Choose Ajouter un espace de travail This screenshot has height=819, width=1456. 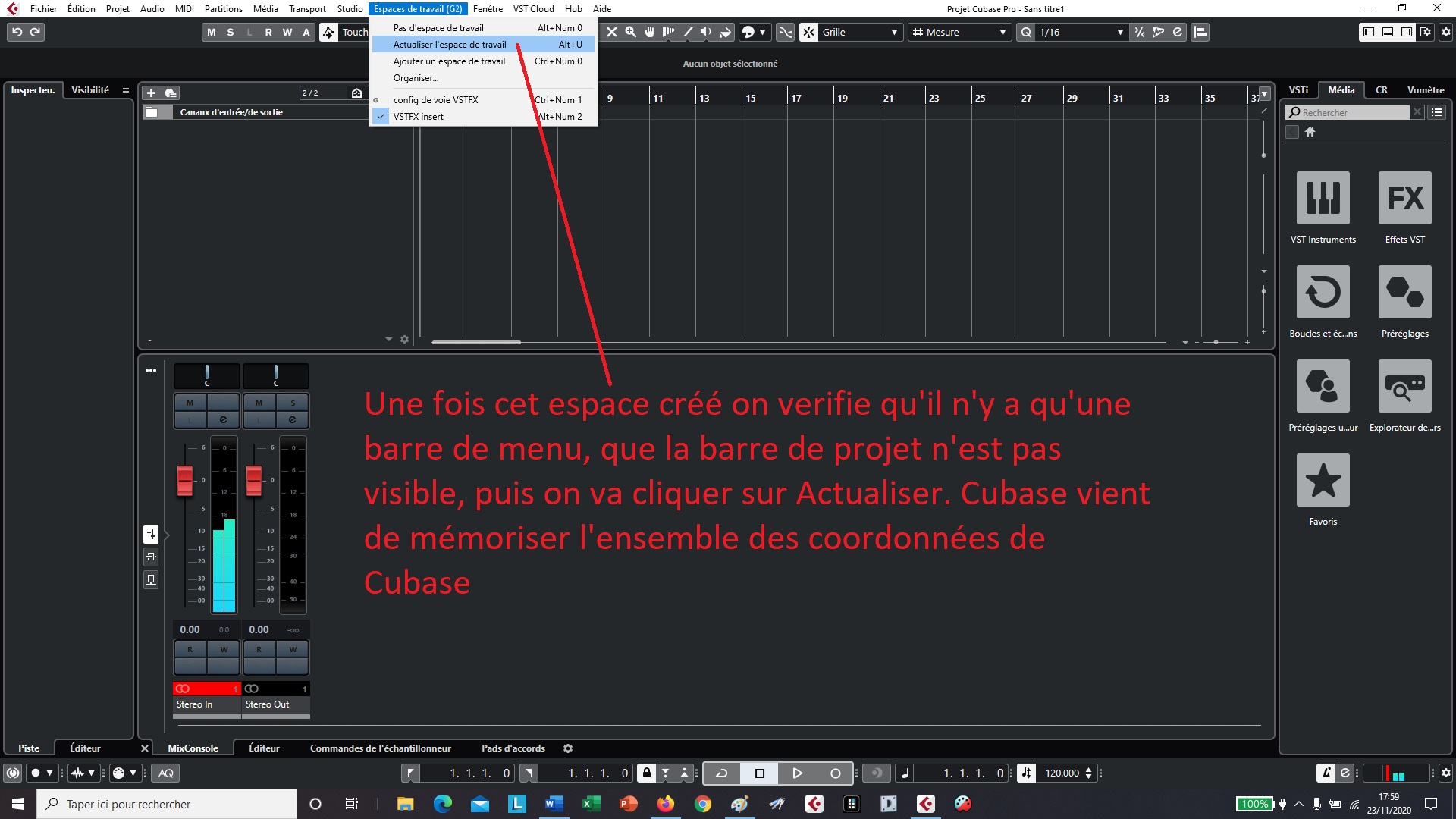pyautogui.click(x=449, y=61)
